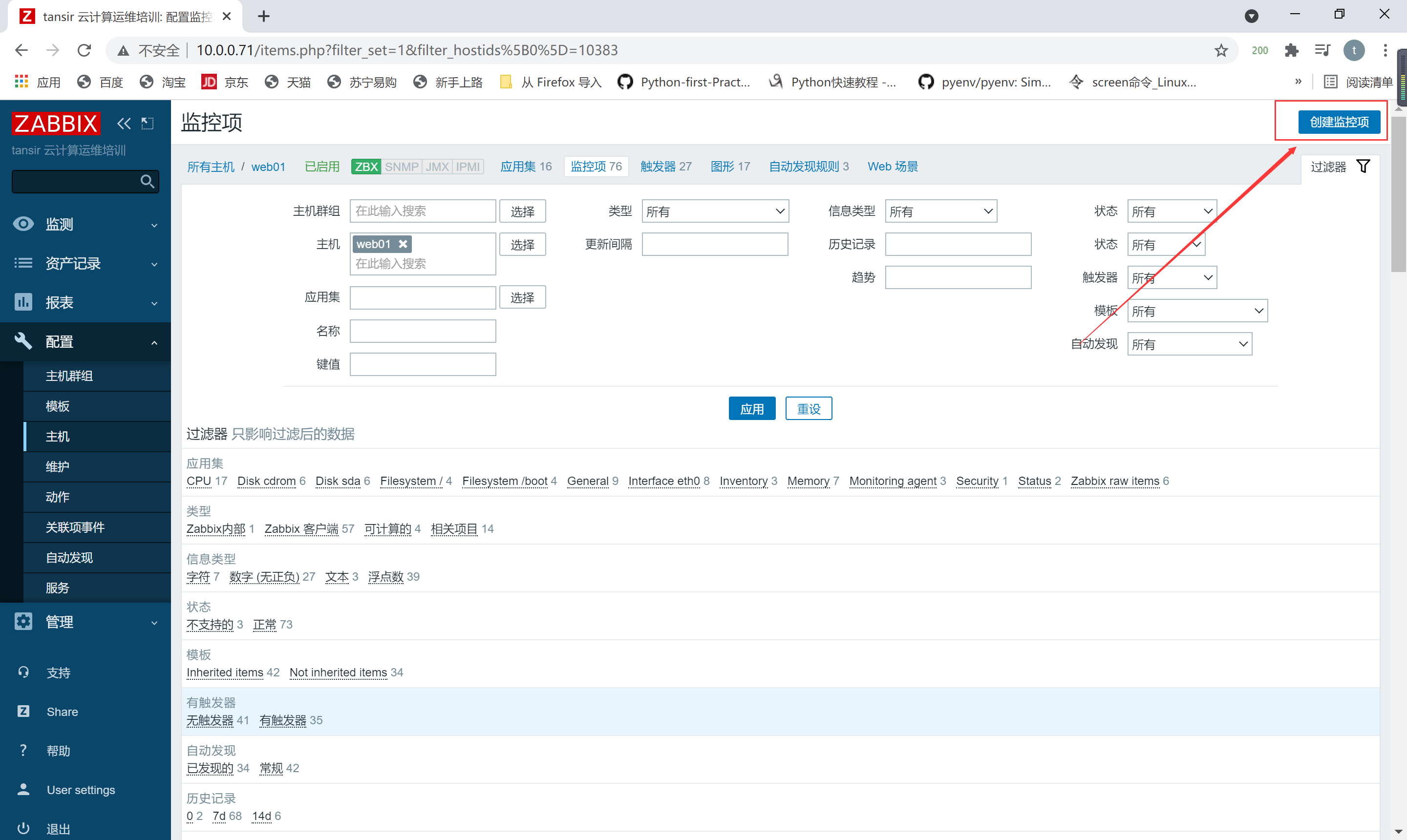Screen dimensions: 1407x840
Task: Click the ZBX availability badge
Action: [366, 167]
